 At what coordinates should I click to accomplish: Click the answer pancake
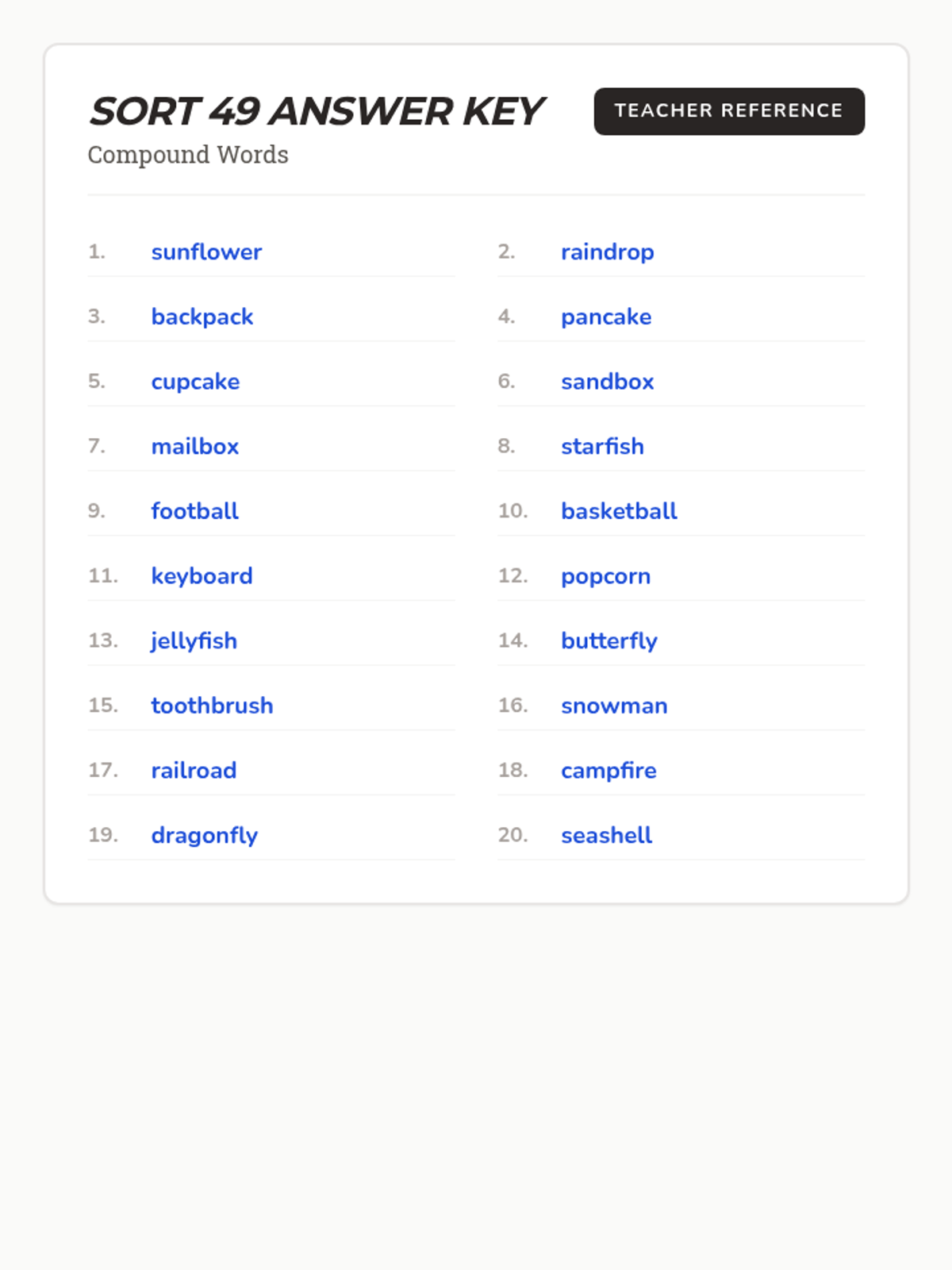(x=605, y=317)
